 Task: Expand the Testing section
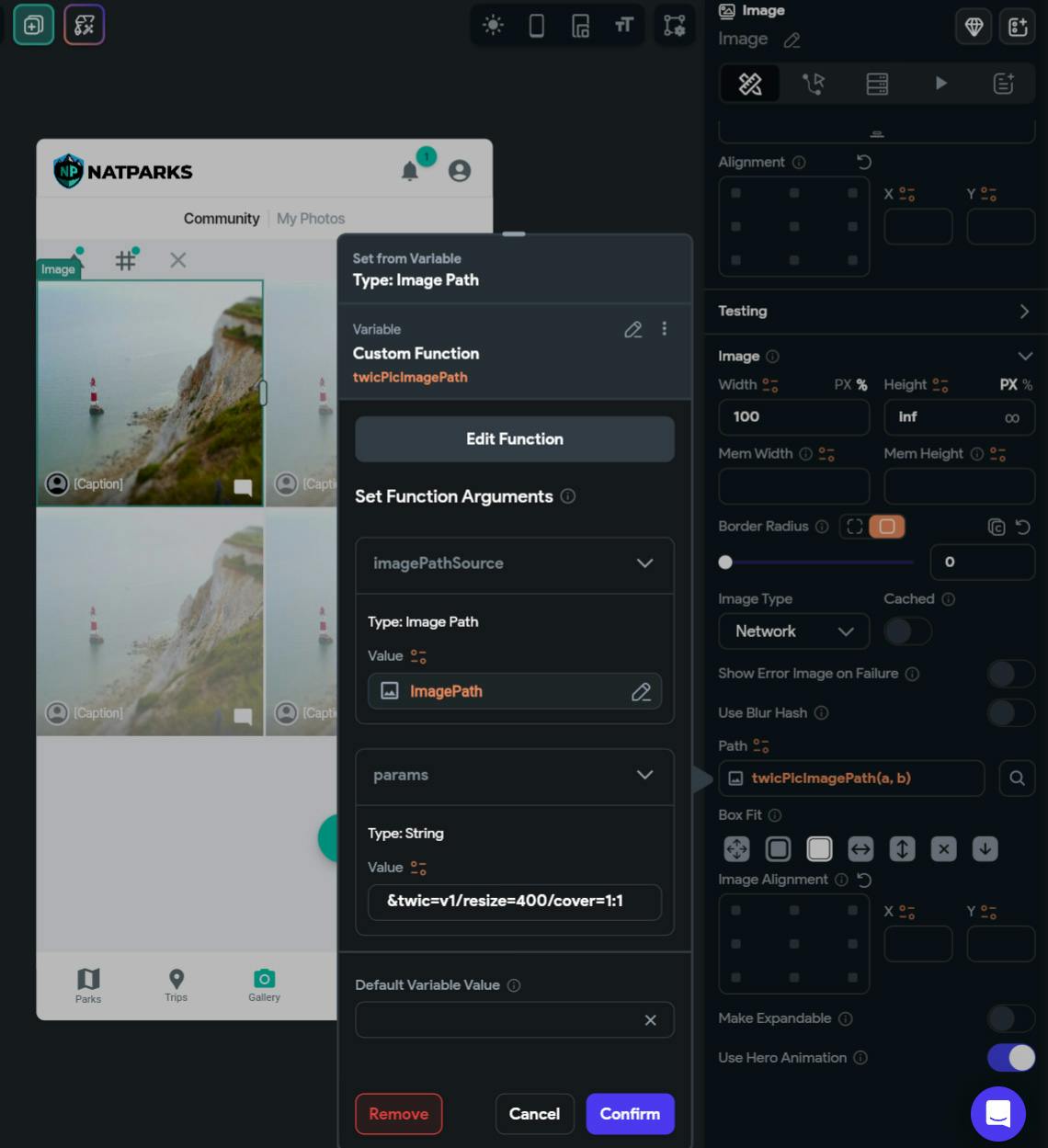tap(1024, 312)
